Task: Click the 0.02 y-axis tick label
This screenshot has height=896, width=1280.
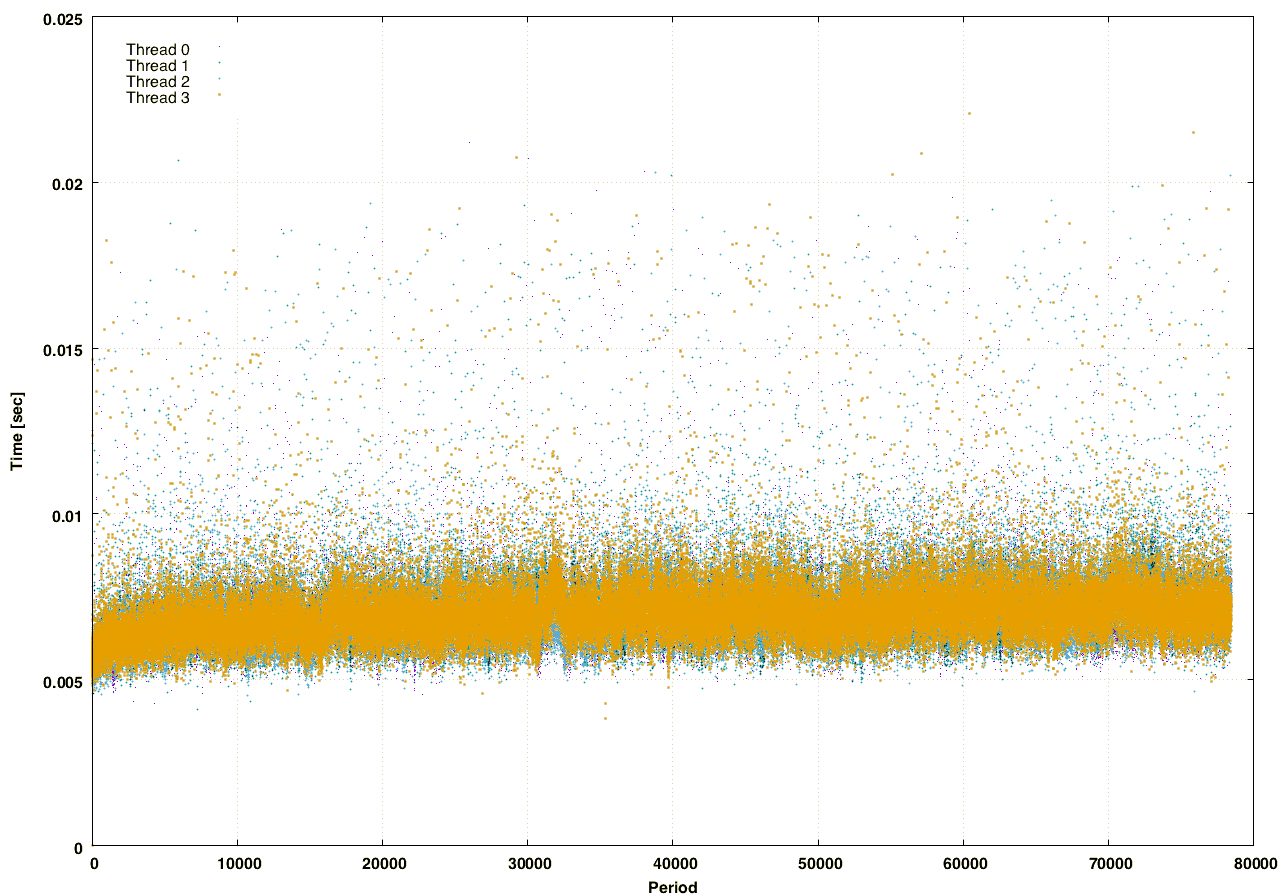Action: point(68,183)
